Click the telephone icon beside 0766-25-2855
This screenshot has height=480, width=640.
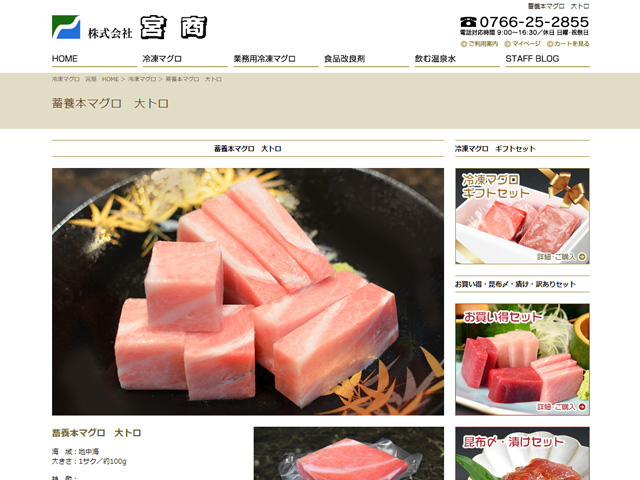click(x=468, y=21)
